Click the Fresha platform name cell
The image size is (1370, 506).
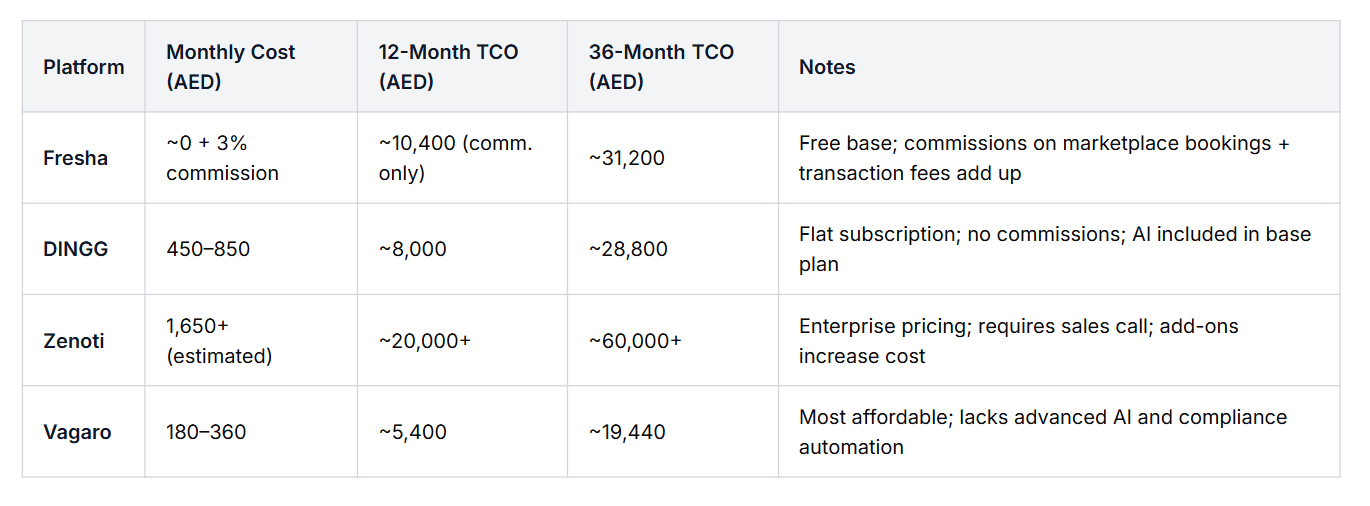[x=76, y=158]
